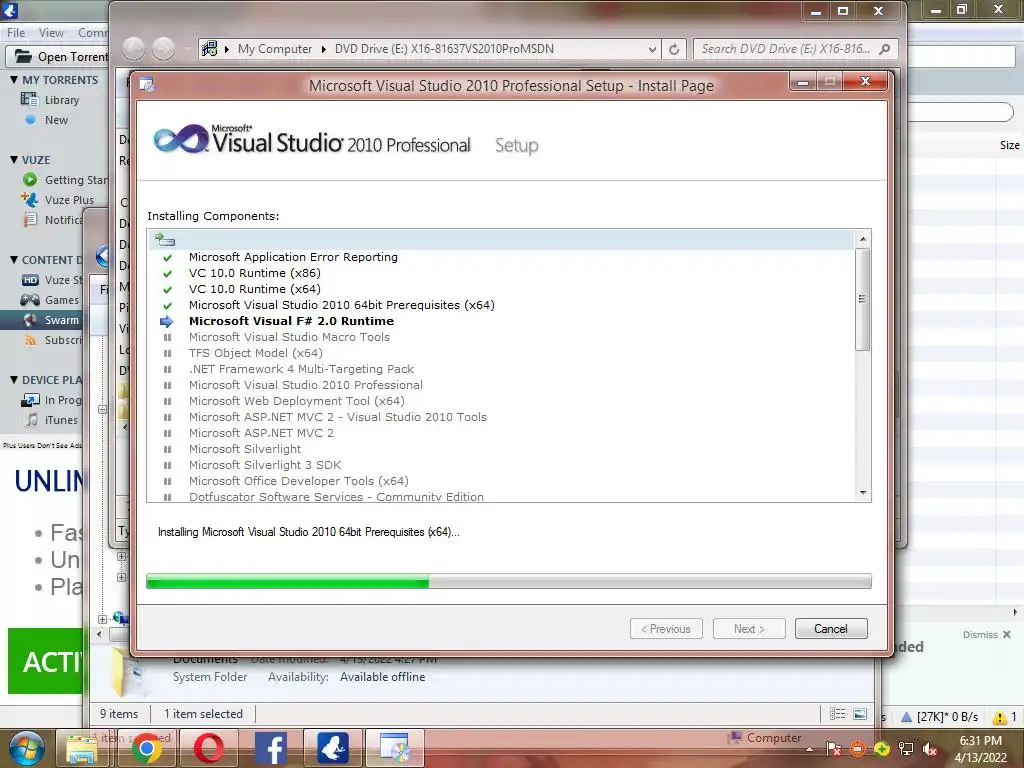Click the Windows Start orb

[x=25, y=748]
